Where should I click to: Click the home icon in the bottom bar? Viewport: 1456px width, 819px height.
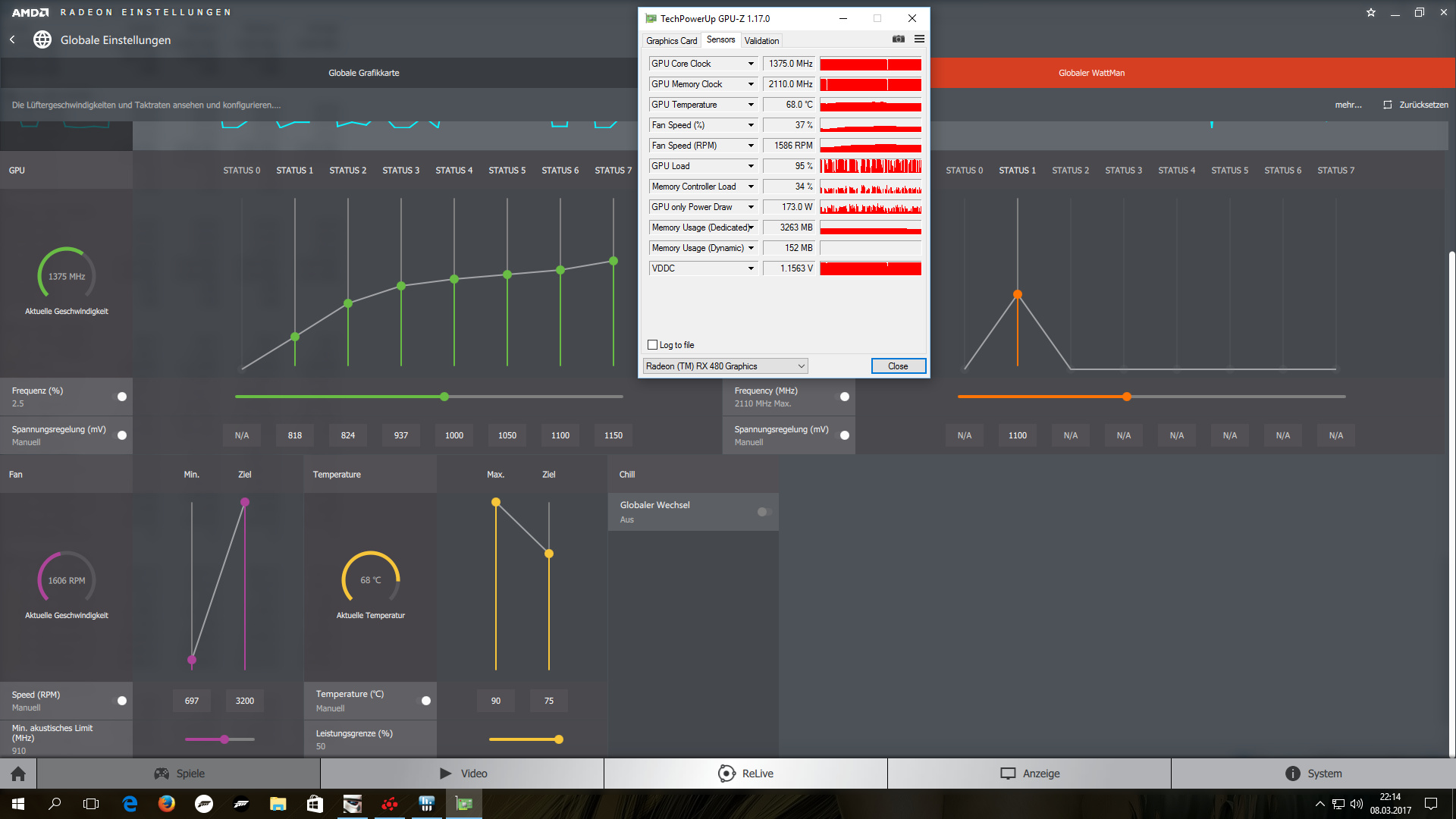pos(18,773)
